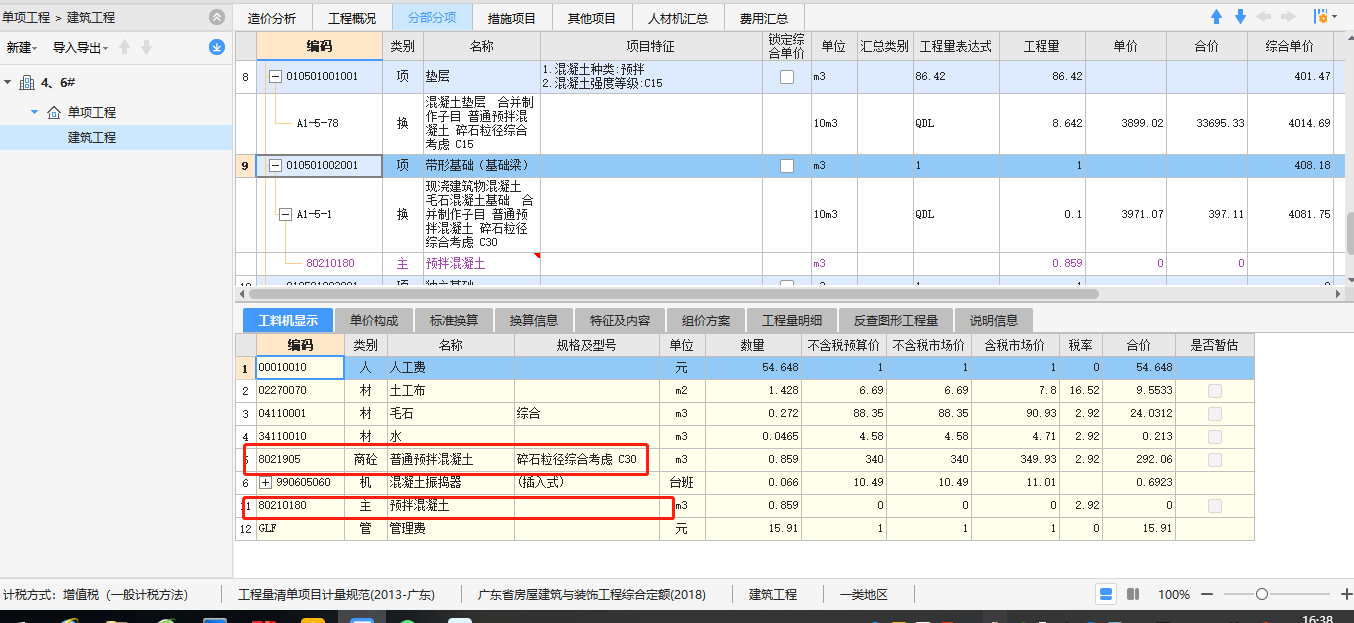Switch to the 人材机汇总 tab
The height and width of the screenshot is (623, 1354).
(x=678, y=18)
